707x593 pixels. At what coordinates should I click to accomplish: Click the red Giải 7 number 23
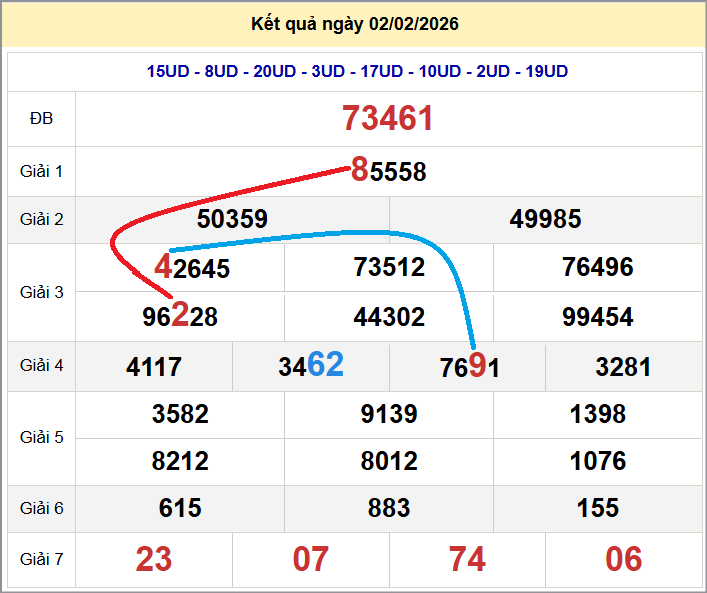tap(154, 559)
